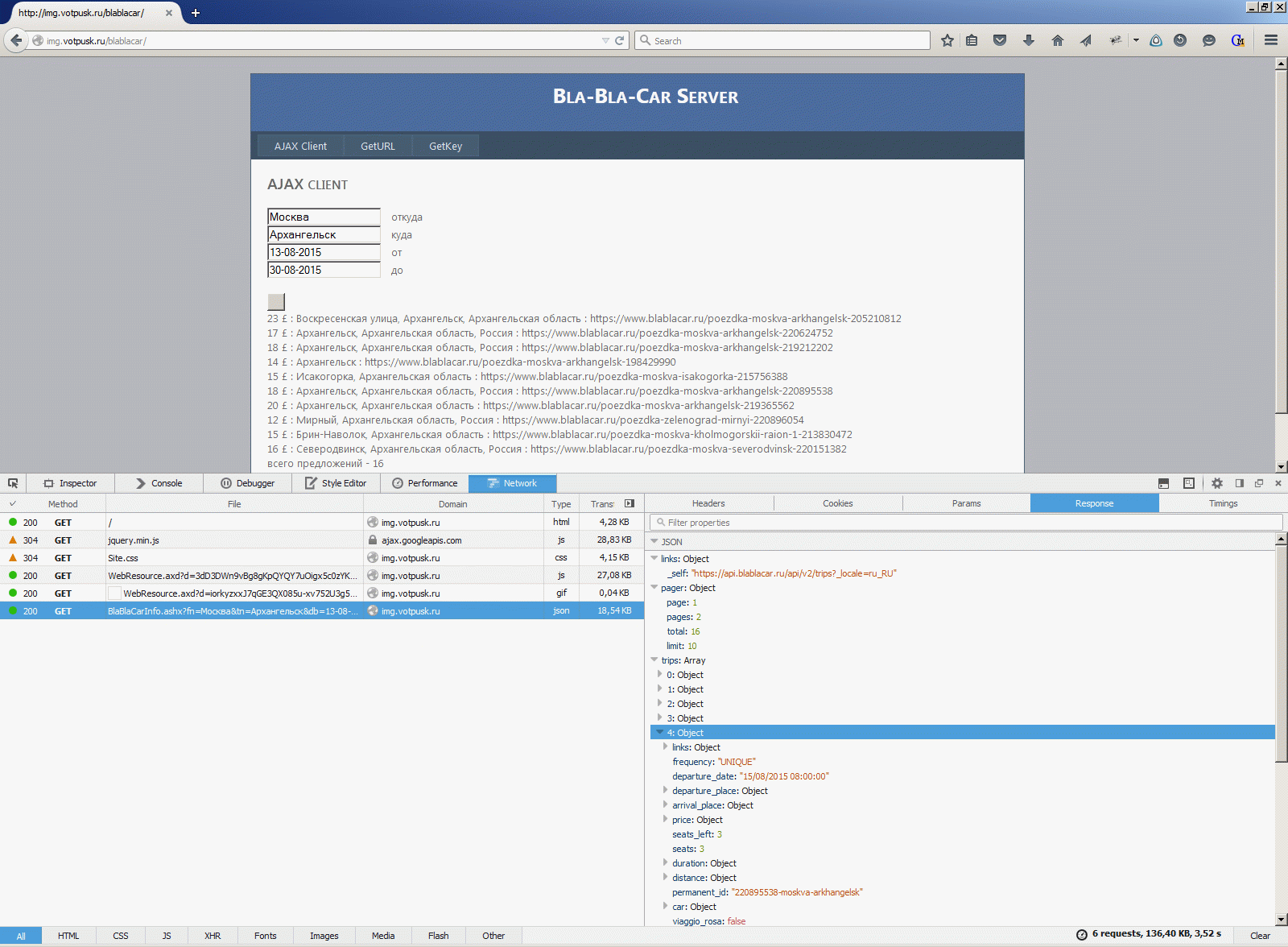Select the Network tab

point(513,483)
